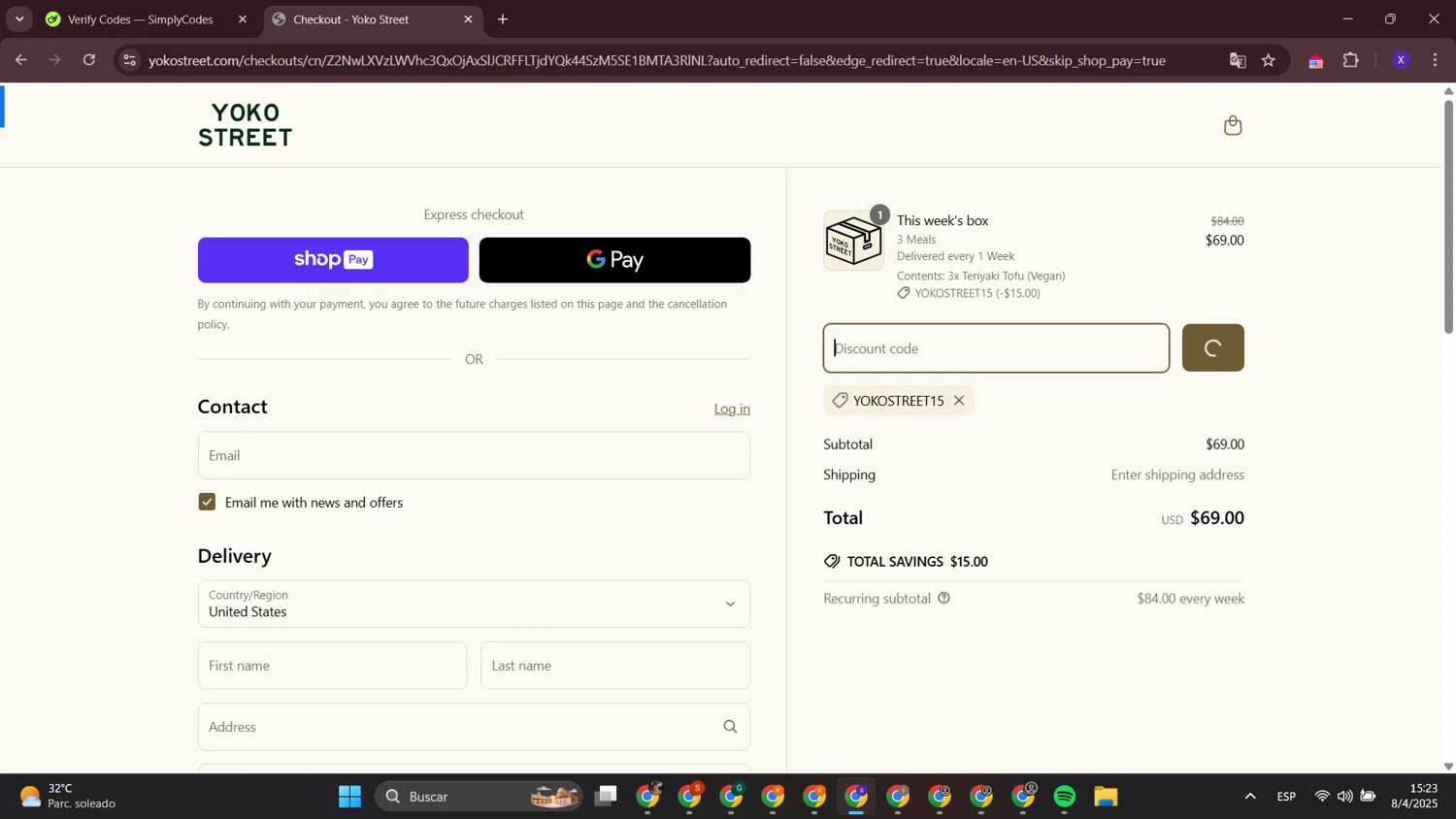Screen dimensions: 1456x819
Task: Open the Chrome profile avatar
Action: tap(1401, 60)
